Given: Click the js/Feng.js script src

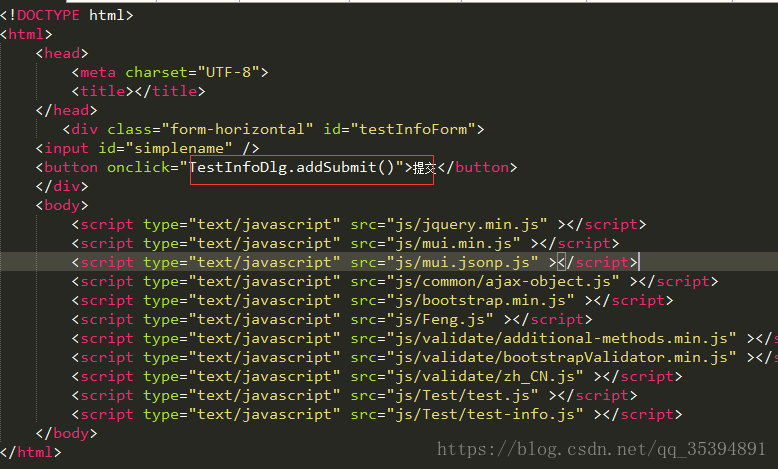Looking at the screenshot, I should pos(440,320).
